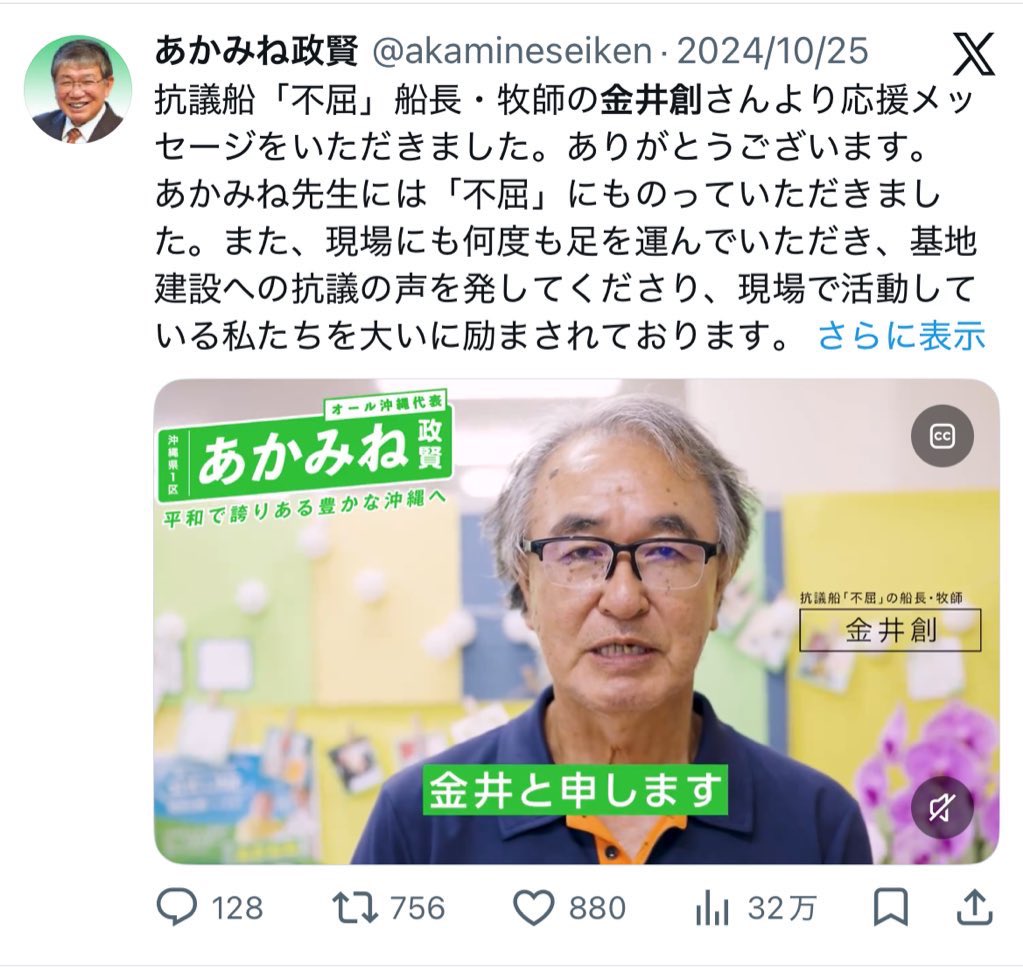Open the reply comment icon
The width and height of the screenshot is (1023, 972).
pos(177,907)
